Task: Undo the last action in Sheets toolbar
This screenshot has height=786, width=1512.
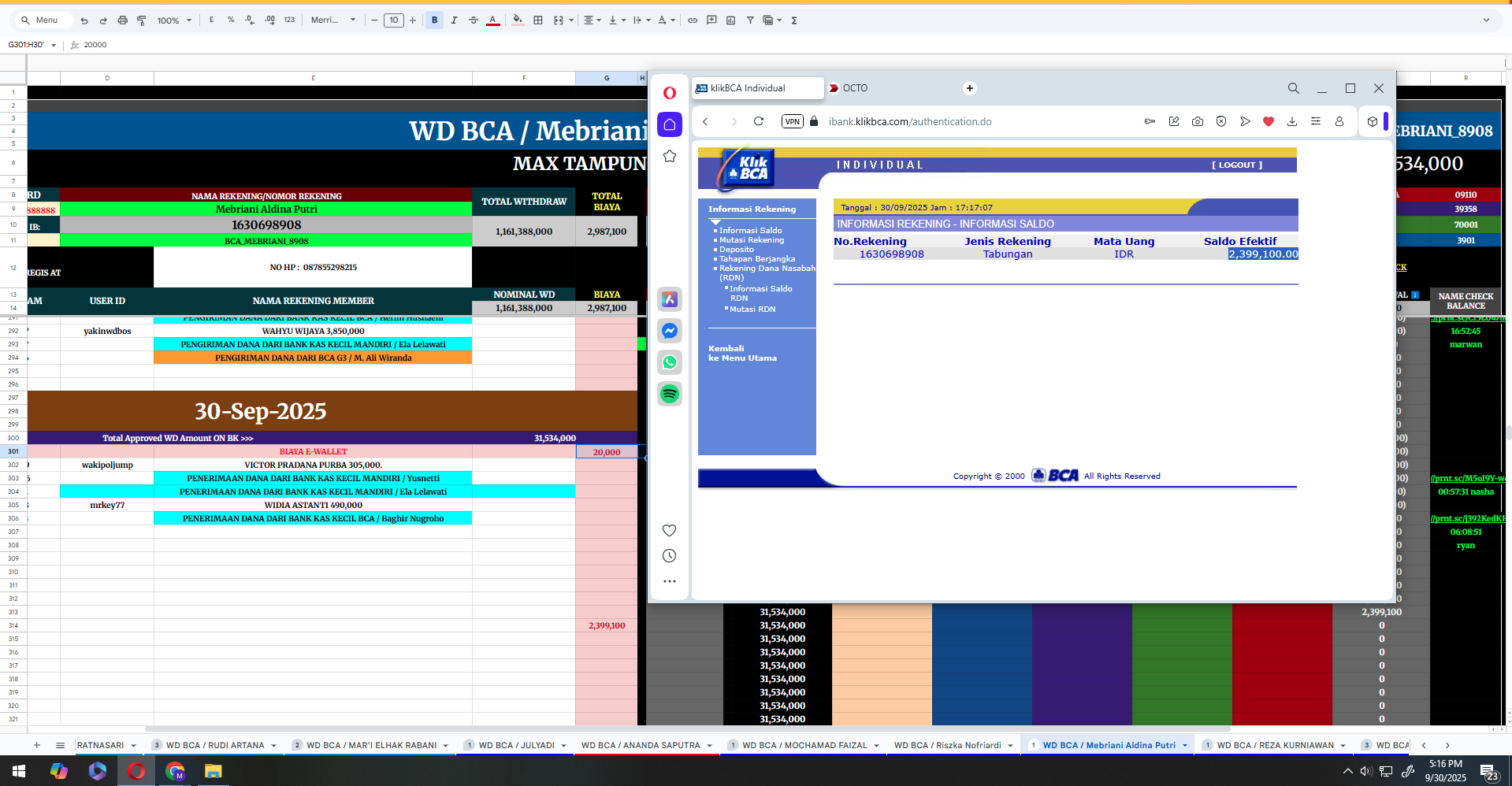Action: click(84, 20)
